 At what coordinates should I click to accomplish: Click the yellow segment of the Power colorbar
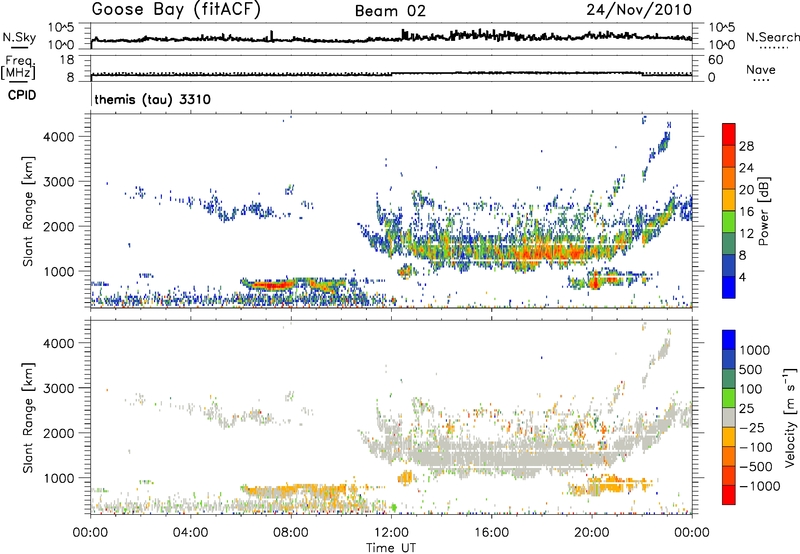click(x=729, y=200)
